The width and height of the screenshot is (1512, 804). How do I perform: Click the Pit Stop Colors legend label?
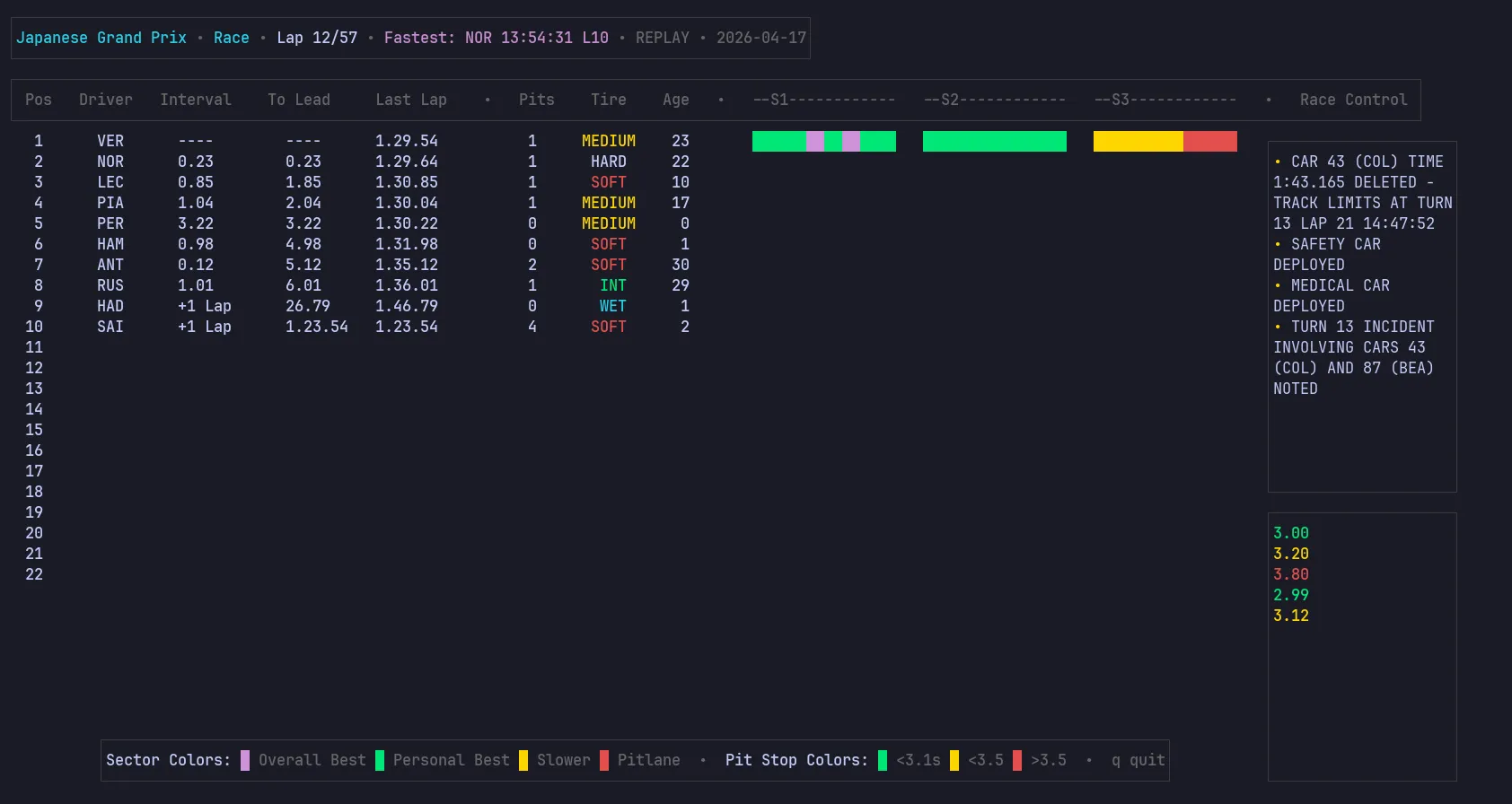[797, 760]
